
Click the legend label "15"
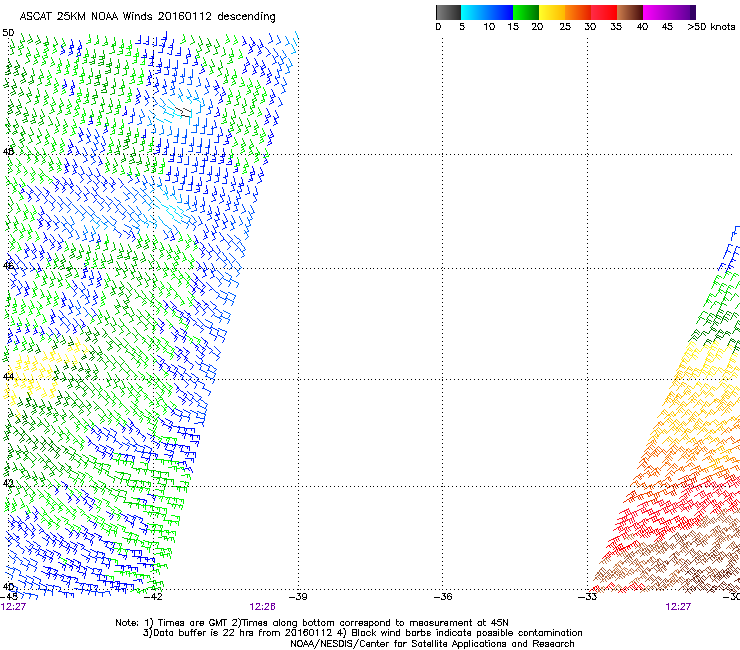click(513, 27)
